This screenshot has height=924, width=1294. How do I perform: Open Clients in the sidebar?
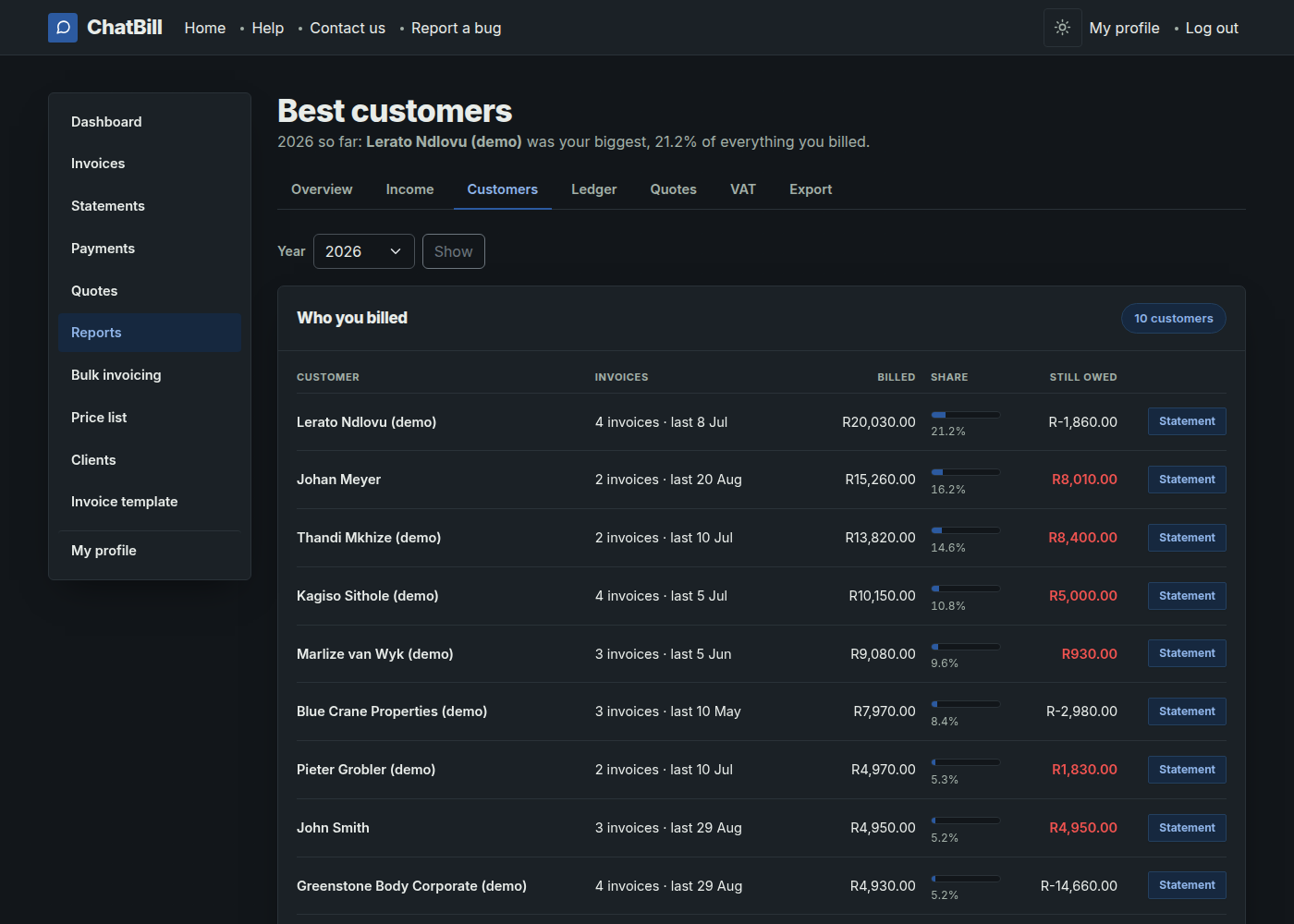pyautogui.click(x=150, y=460)
